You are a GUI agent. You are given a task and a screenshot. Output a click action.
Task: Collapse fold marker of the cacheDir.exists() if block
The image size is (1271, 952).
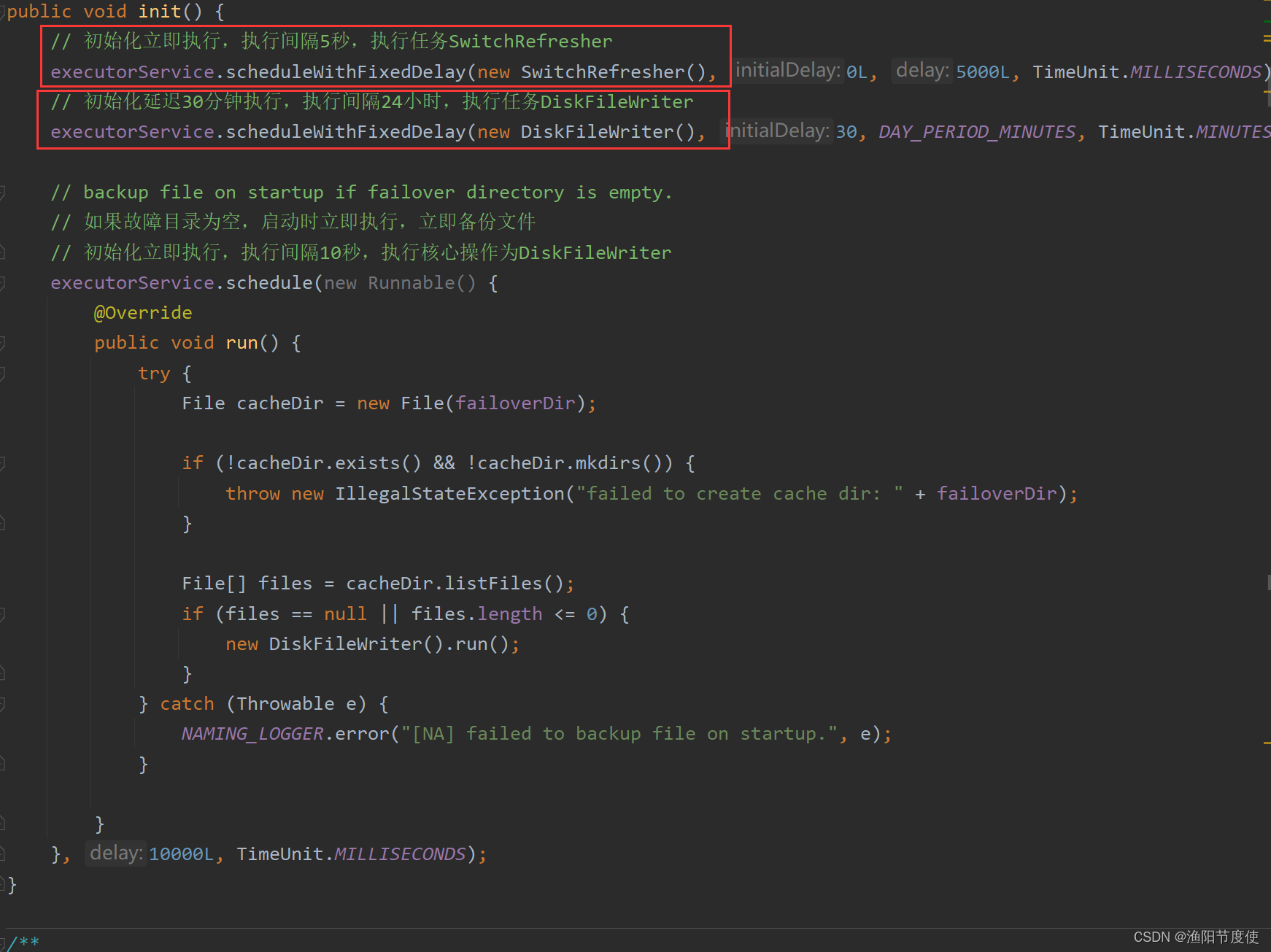2,463
